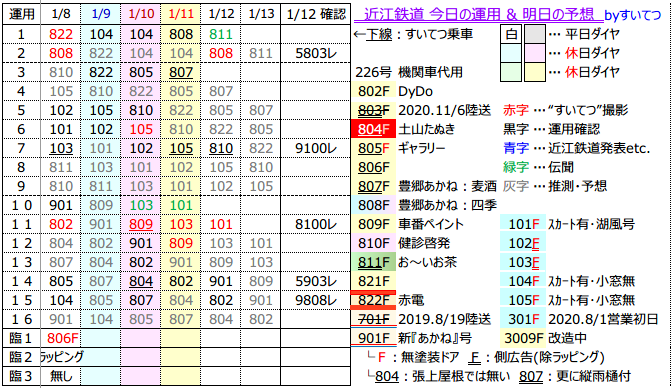Select the red 806F cell in row 臨1

(61, 338)
